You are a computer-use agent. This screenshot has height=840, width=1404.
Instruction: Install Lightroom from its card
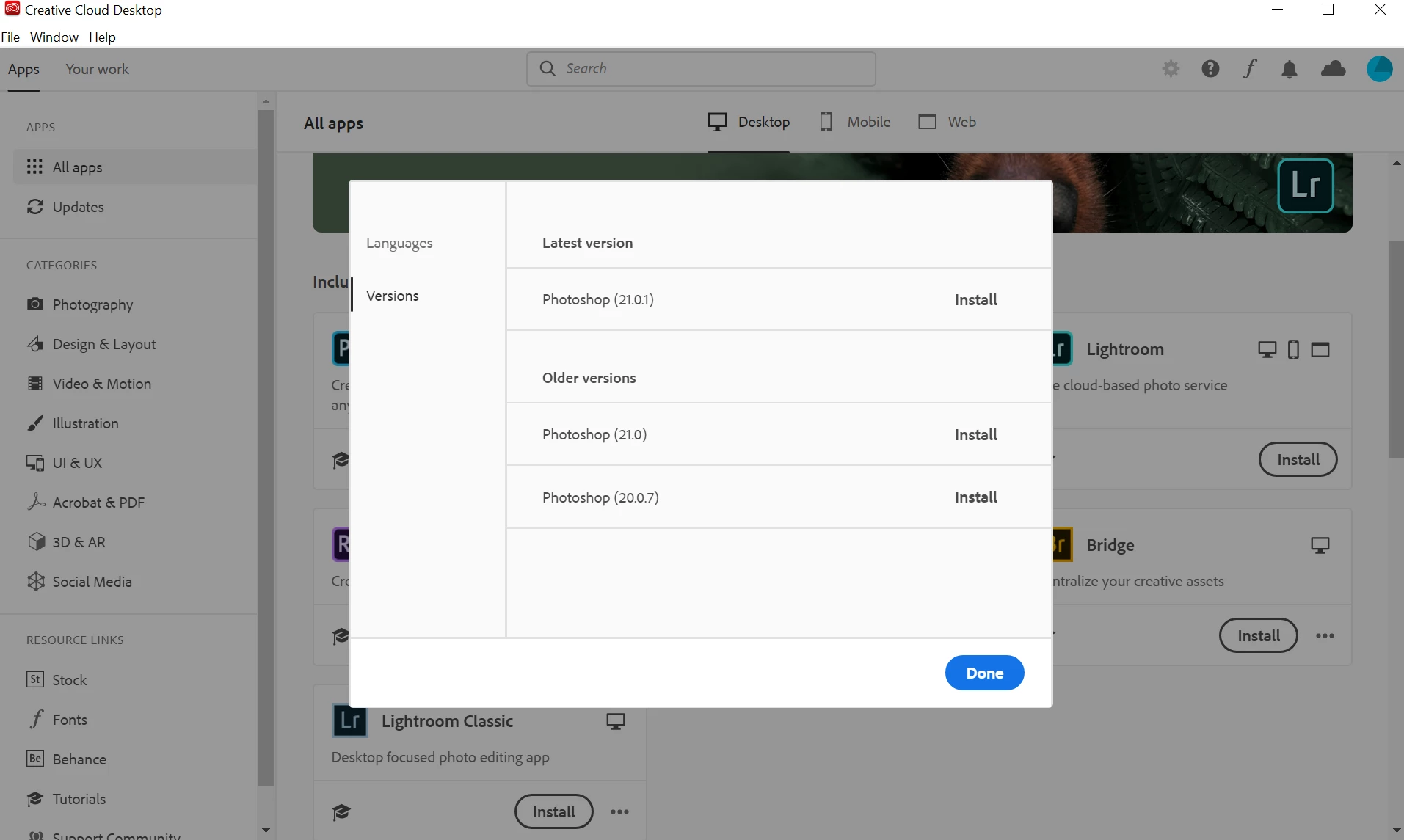pos(1298,459)
